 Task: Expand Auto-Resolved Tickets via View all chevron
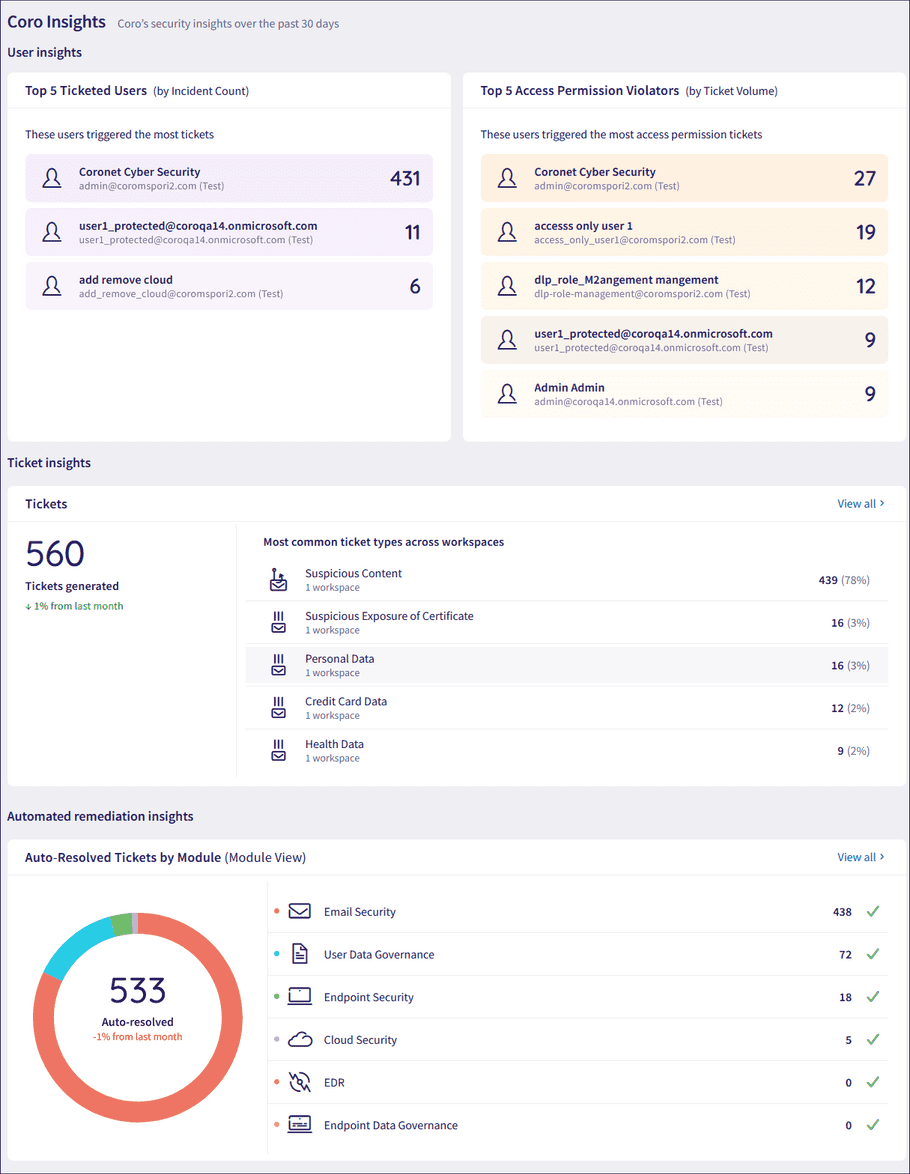[880, 857]
